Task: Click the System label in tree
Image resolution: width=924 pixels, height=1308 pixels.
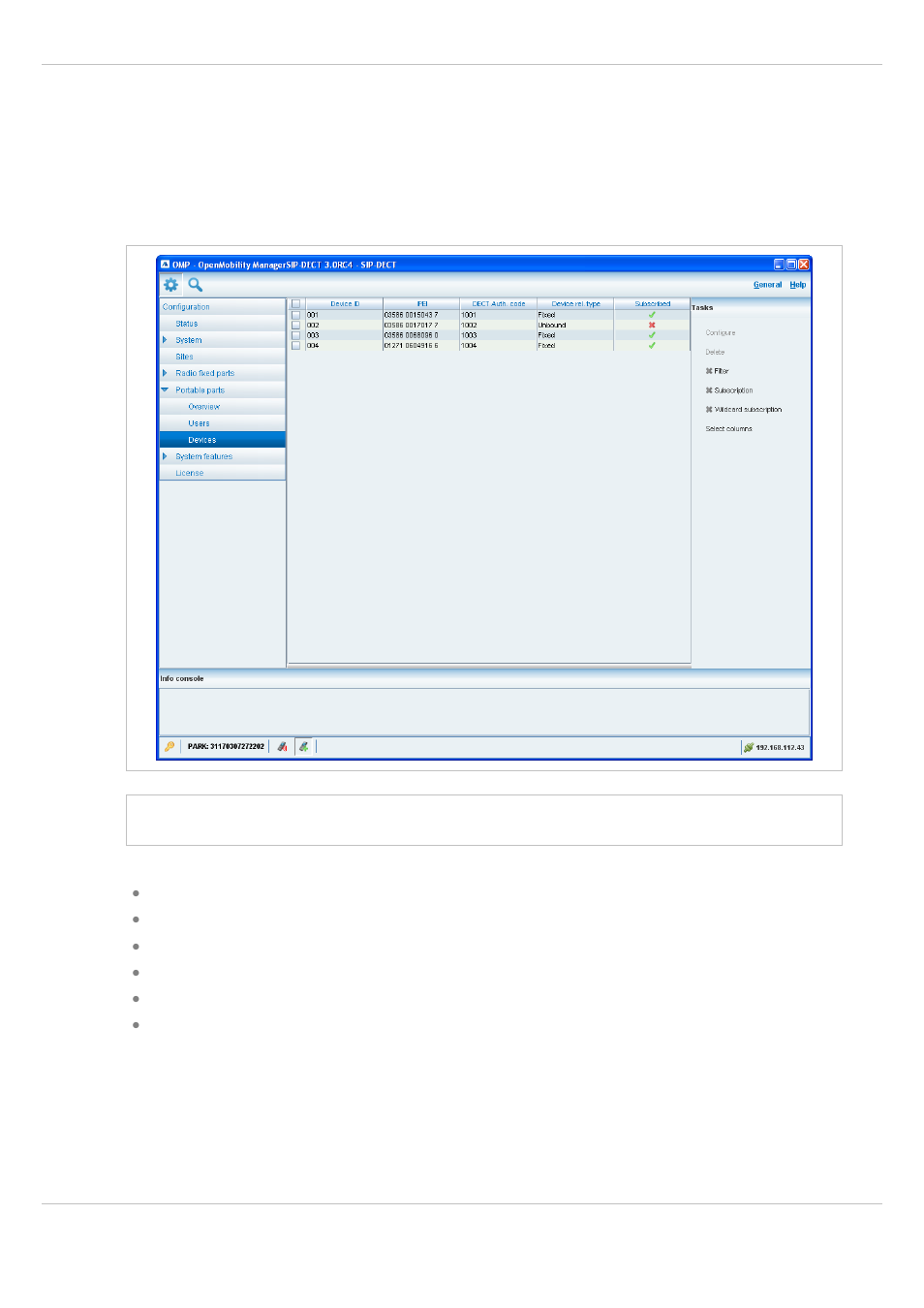Action: coord(189,340)
